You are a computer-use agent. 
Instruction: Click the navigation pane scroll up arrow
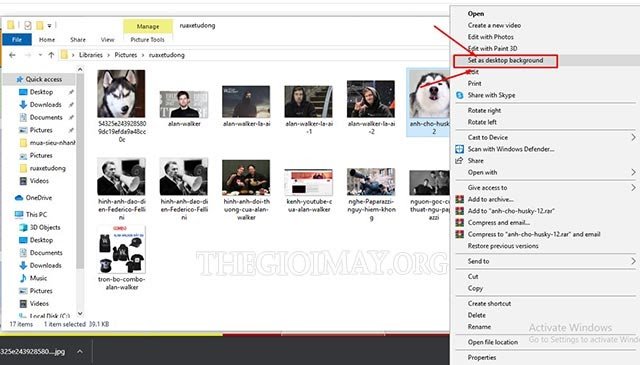(80, 70)
